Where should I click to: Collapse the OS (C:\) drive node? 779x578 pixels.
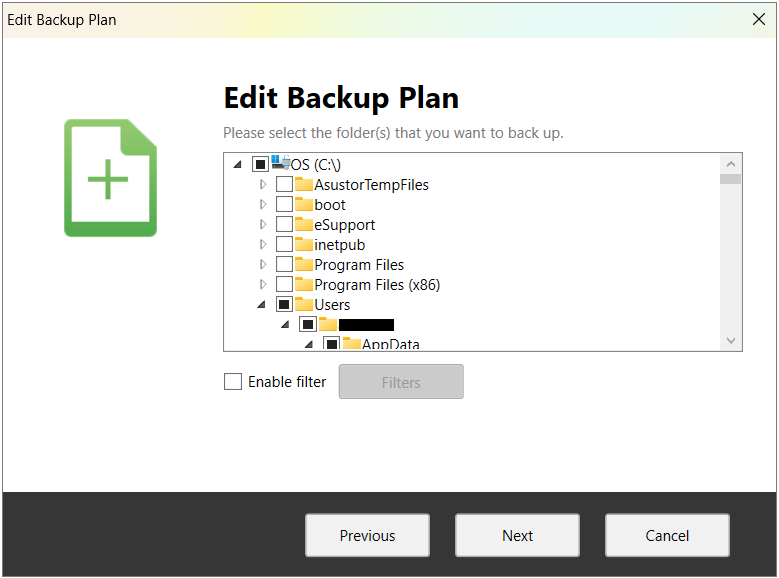(237, 164)
